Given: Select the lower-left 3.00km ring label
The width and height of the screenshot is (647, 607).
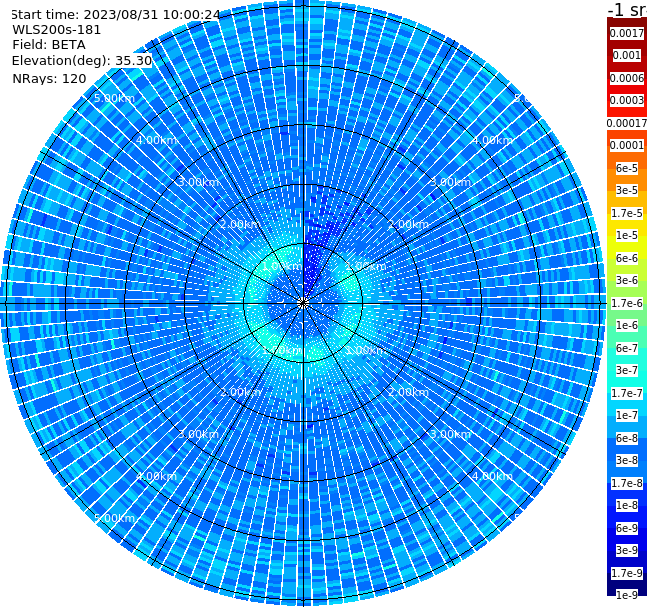Looking at the screenshot, I should pos(198,434).
